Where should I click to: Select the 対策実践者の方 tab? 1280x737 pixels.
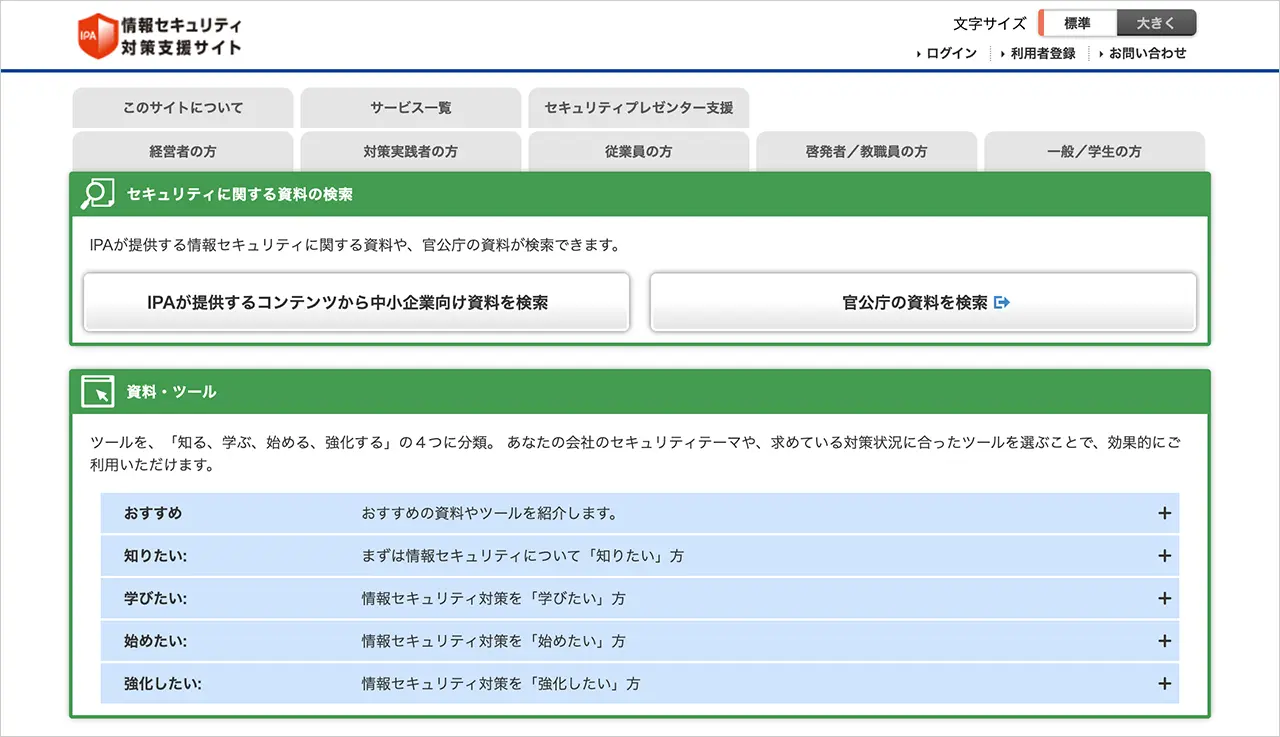tap(411, 152)
